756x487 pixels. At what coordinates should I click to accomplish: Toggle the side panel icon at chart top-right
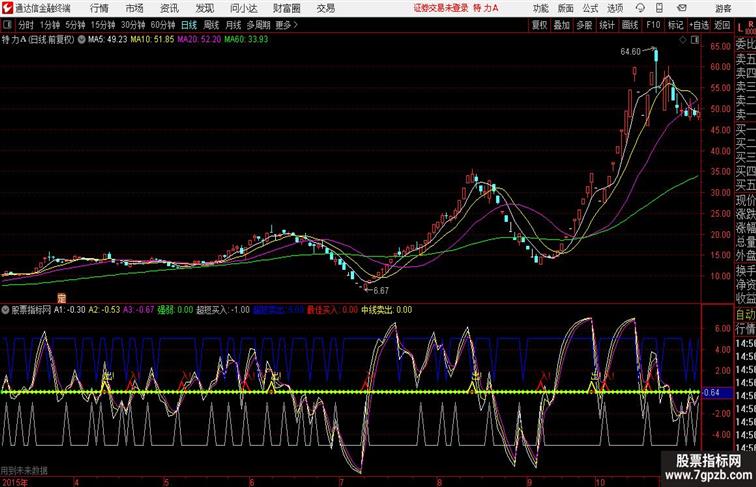tap(695, 40)
